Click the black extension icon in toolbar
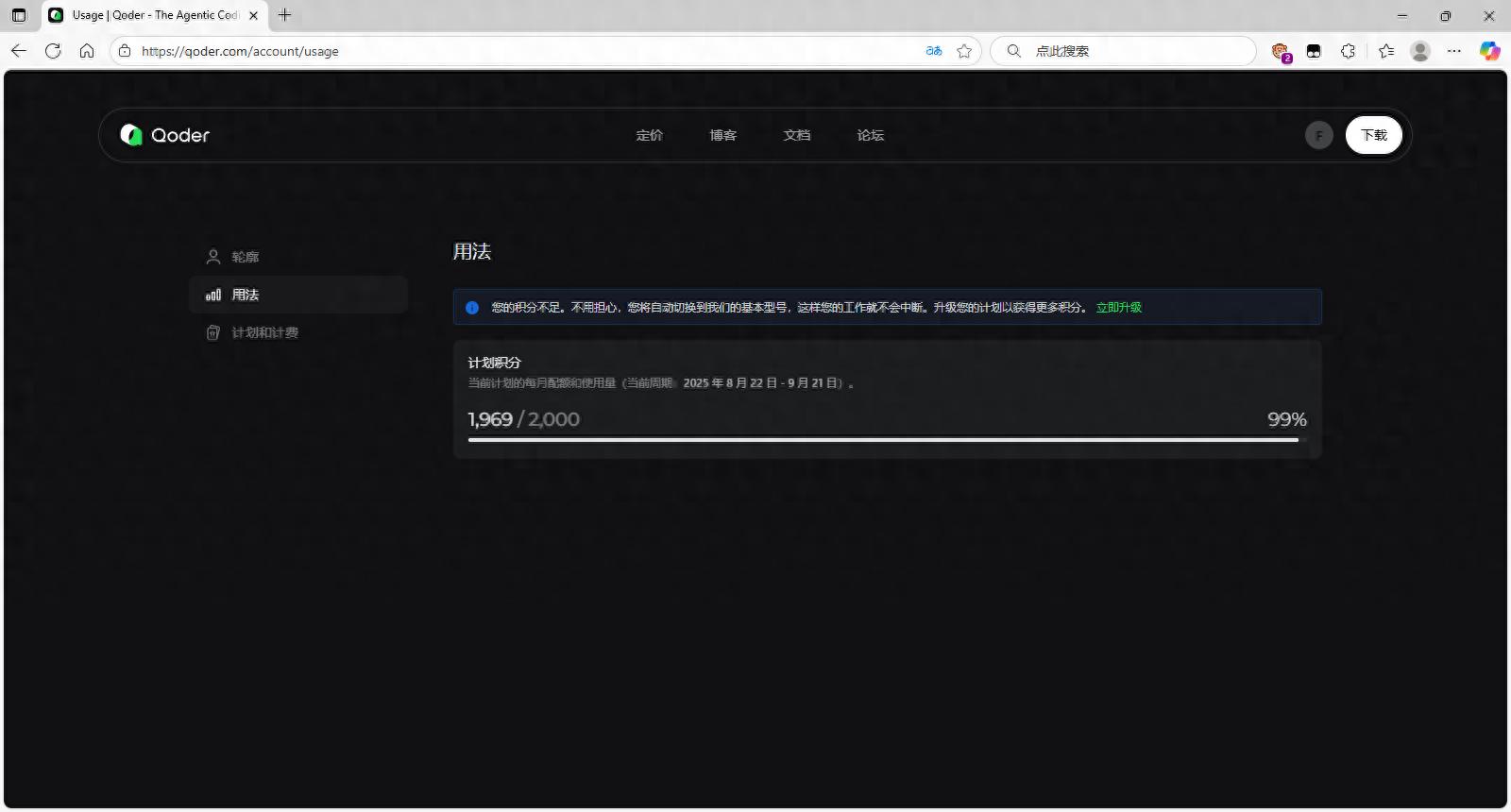This screenshot has width=1511, height=812. [1314, 51]
